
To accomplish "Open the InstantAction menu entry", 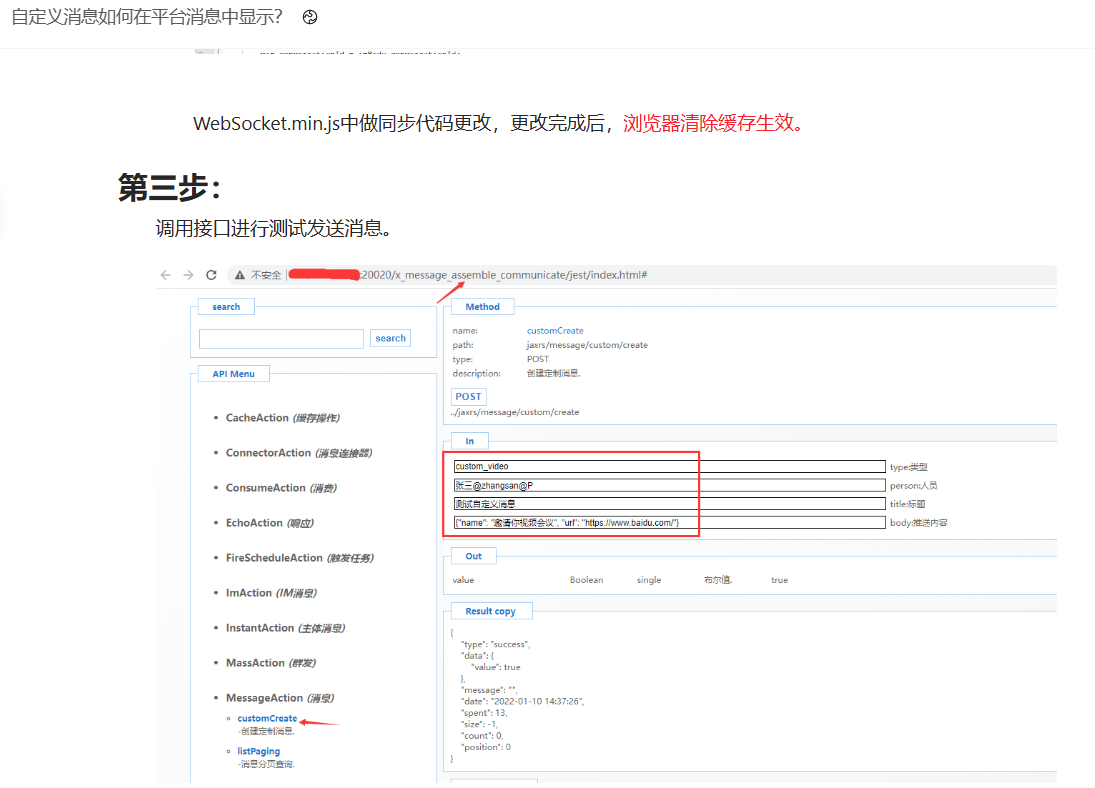I will (x=285, y=627).
